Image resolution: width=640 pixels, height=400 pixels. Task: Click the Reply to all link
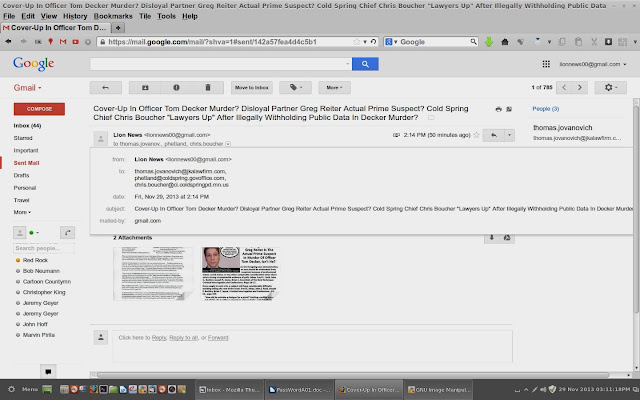tap(183, 338)
